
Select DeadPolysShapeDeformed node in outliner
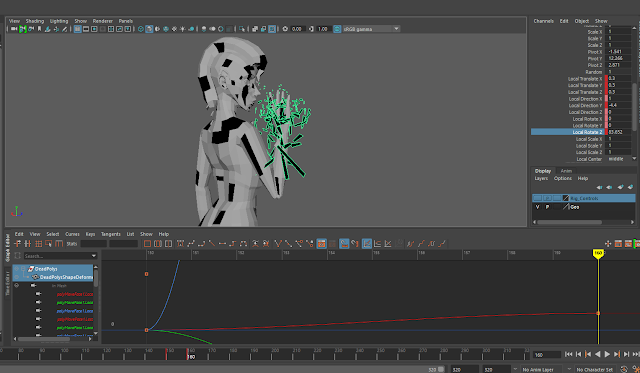coord(65,277)
